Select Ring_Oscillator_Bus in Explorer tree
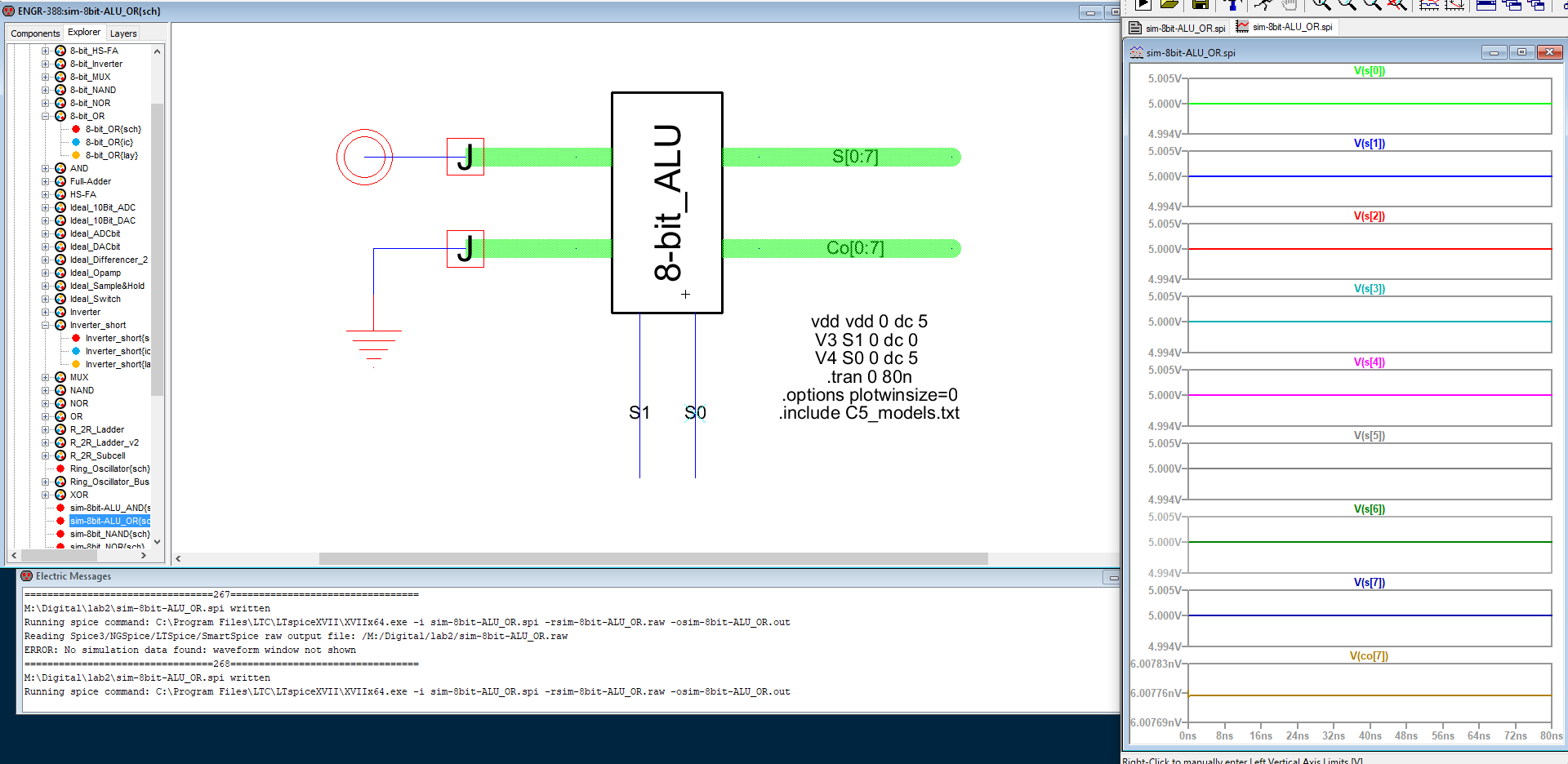Viewport: 1568px width, 764px height. click(109, 482)
